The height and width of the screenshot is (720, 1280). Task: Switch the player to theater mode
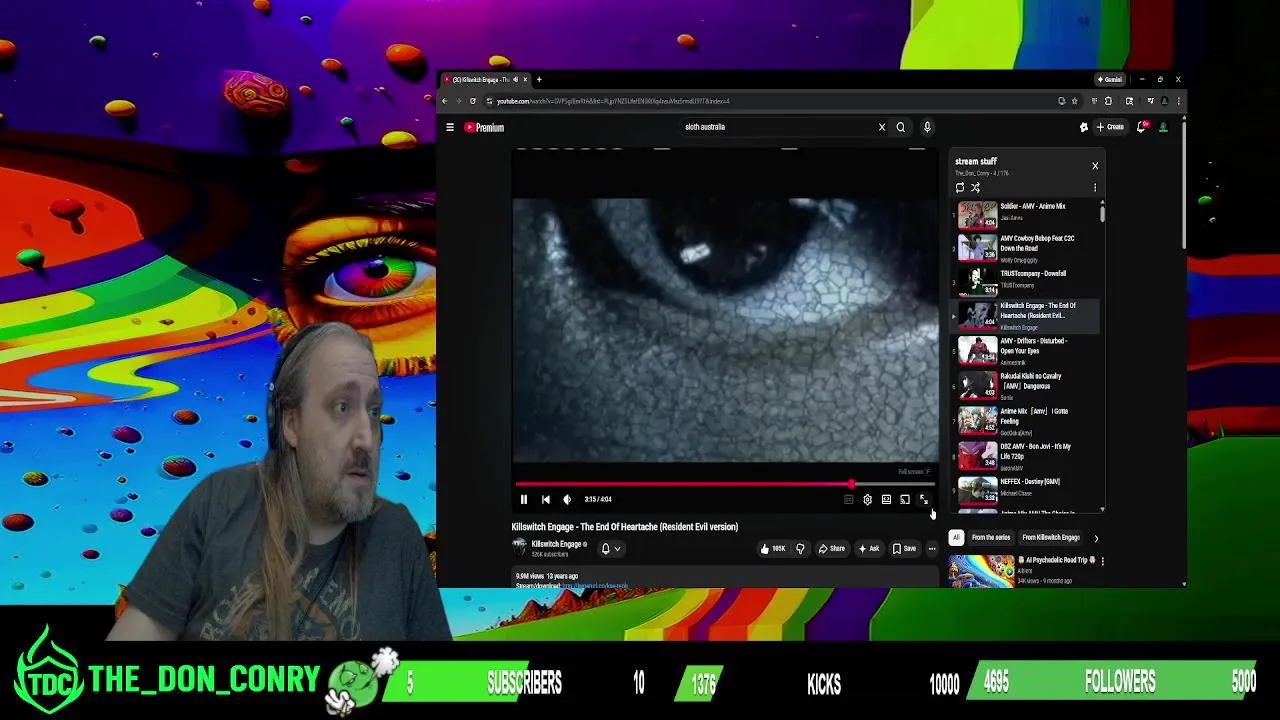click(886, 499)
